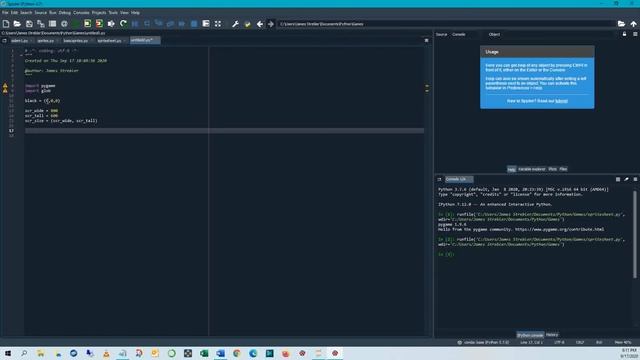Click the IPython console vertical scrollbar
Screen dimensions: 640x360
click(x=635, y=235)
